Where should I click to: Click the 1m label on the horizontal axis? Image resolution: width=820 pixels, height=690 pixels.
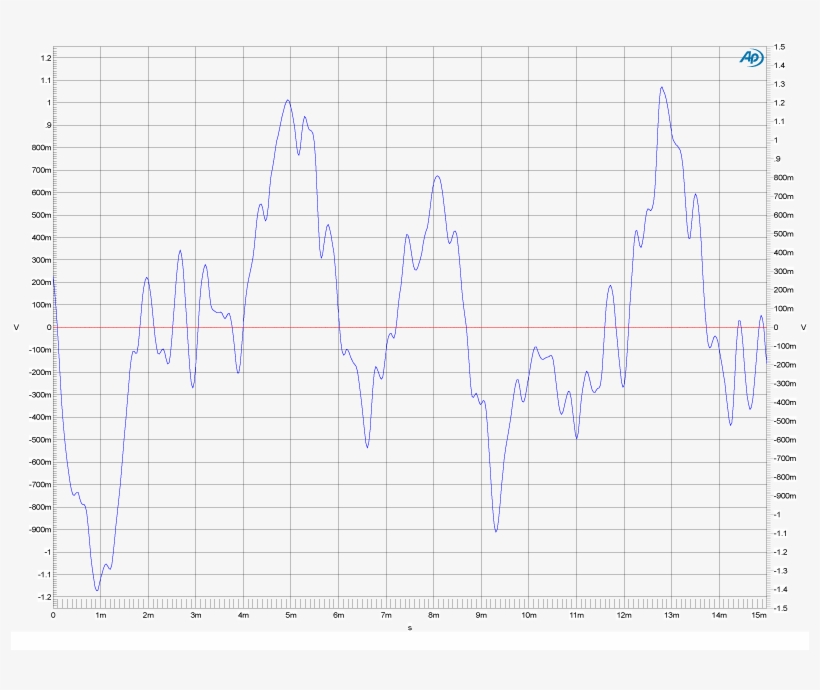101,616
